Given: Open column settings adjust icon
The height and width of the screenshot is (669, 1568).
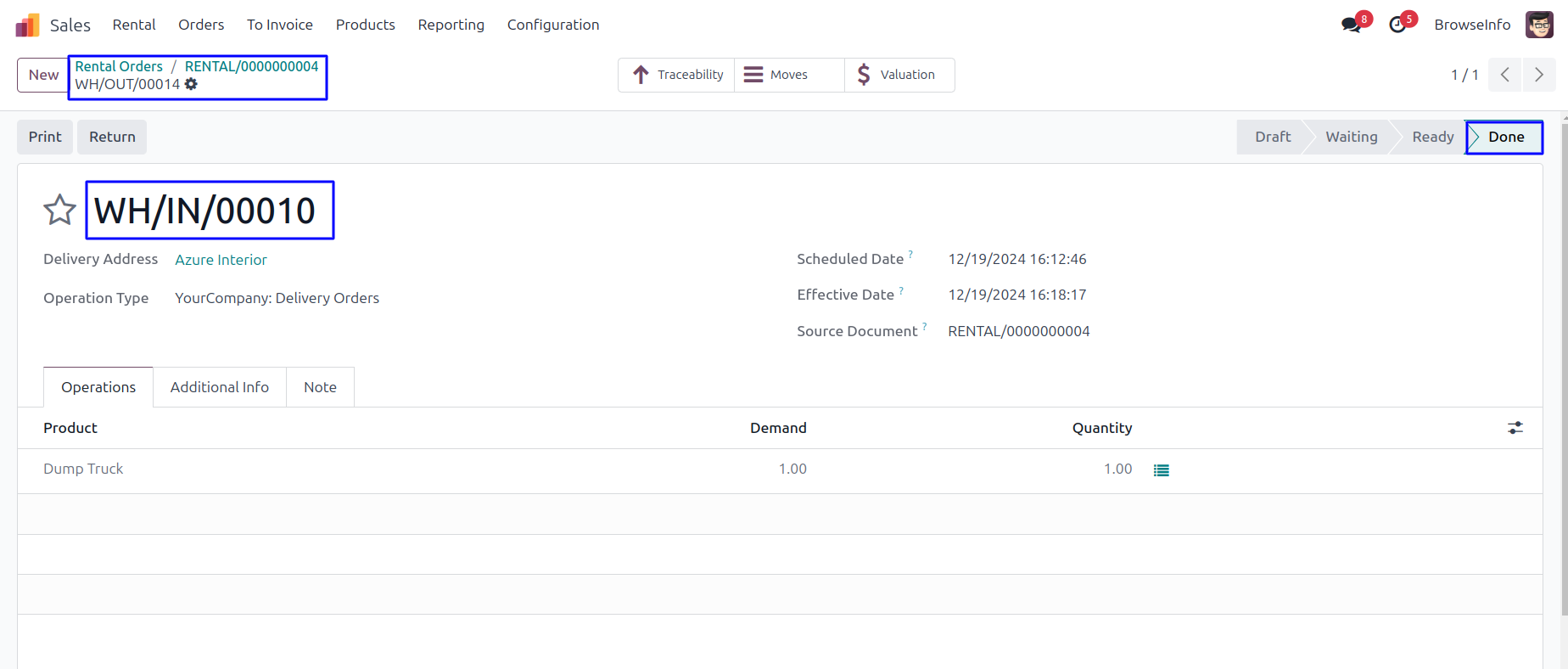Looking at the screenshot, I should click(1515, 428).
